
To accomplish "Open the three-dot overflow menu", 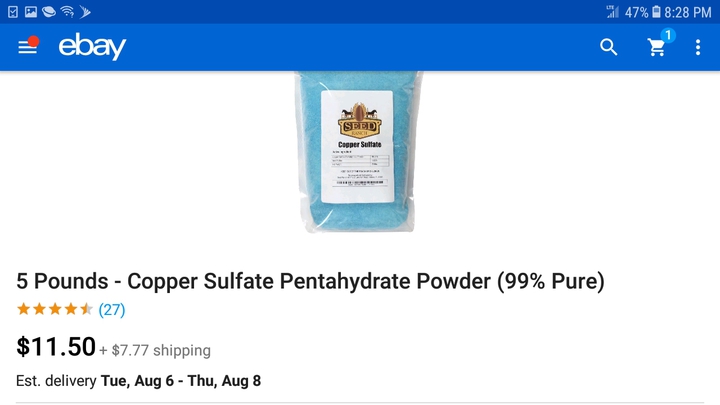I will [x=698, y=47].
